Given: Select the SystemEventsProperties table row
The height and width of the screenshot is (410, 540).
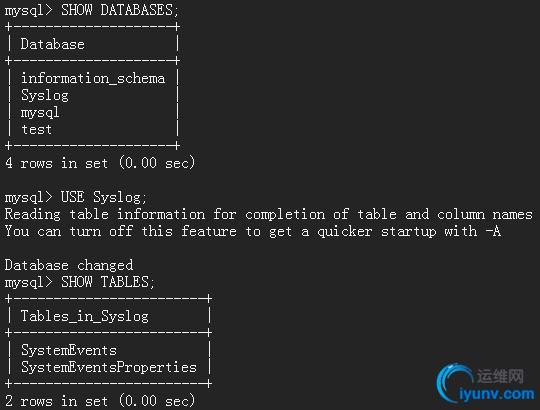Looking at the screenshot, I should [109, 367].
